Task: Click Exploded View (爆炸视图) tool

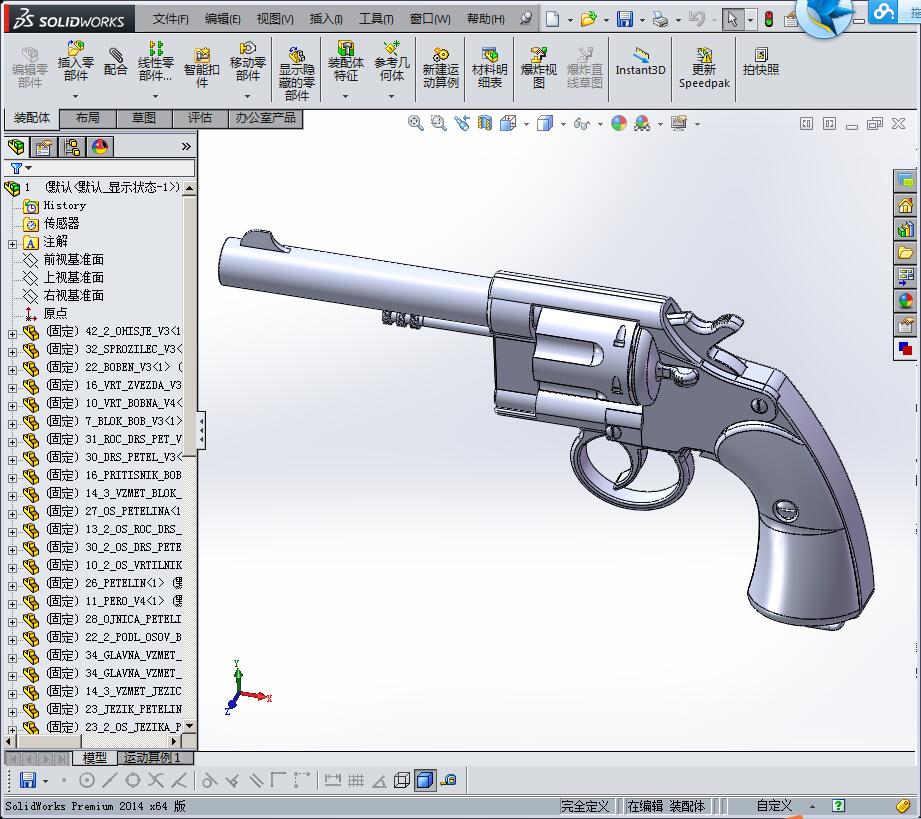Action: pos(538,68)
